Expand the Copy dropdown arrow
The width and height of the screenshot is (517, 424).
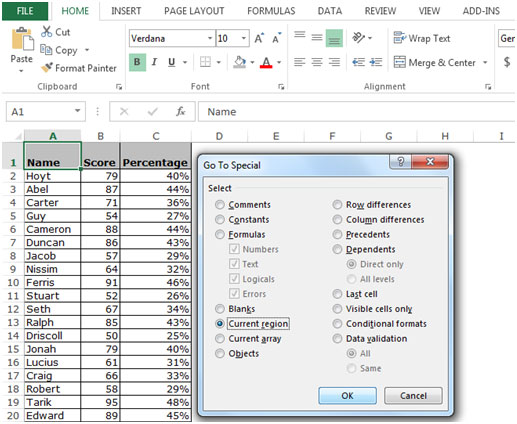point(87,50)
